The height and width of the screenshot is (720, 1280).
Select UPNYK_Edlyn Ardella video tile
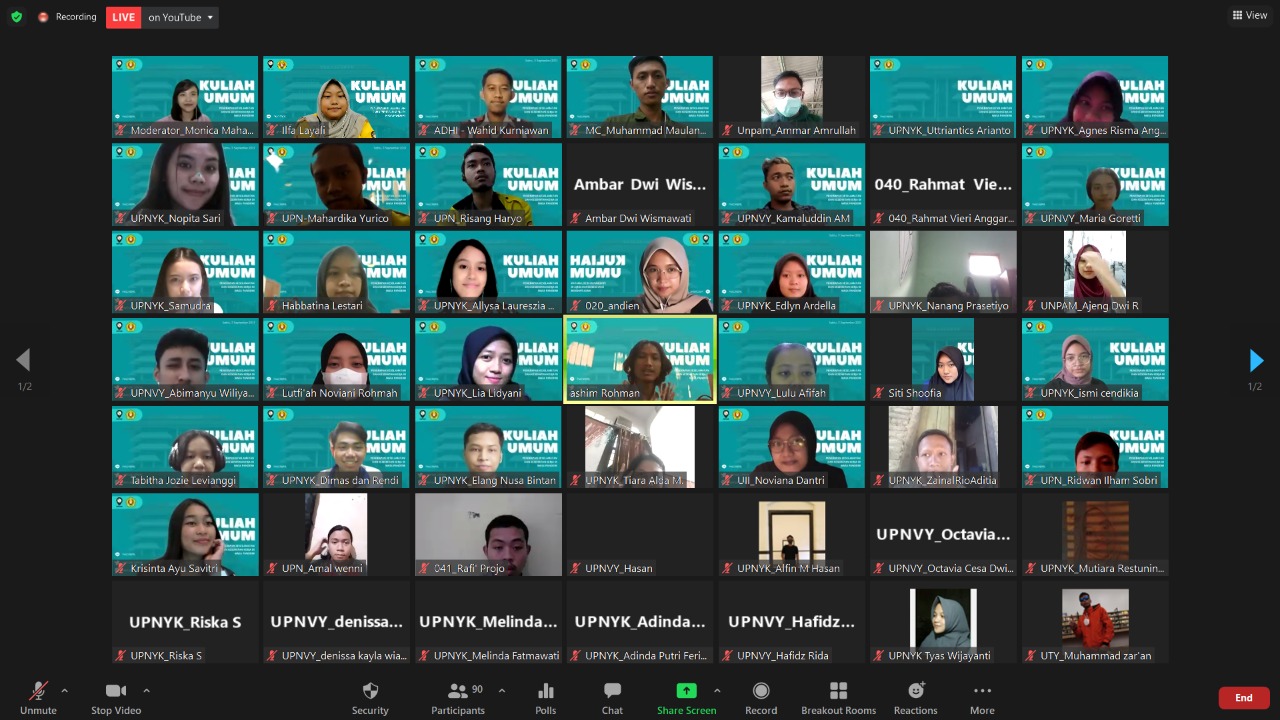tap(791, 272)
